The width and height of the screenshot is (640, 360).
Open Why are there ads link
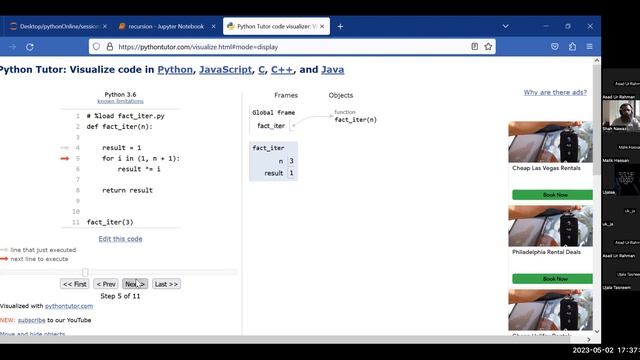tap(555, 92)
